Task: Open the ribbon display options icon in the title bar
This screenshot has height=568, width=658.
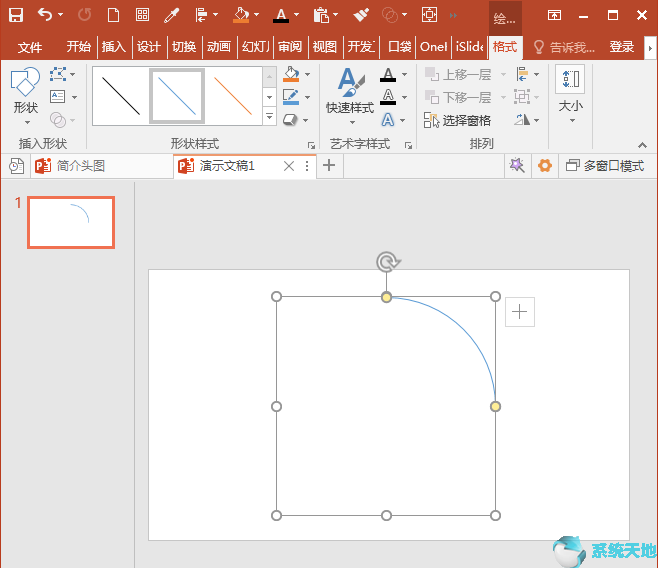Action: [554, 16]
